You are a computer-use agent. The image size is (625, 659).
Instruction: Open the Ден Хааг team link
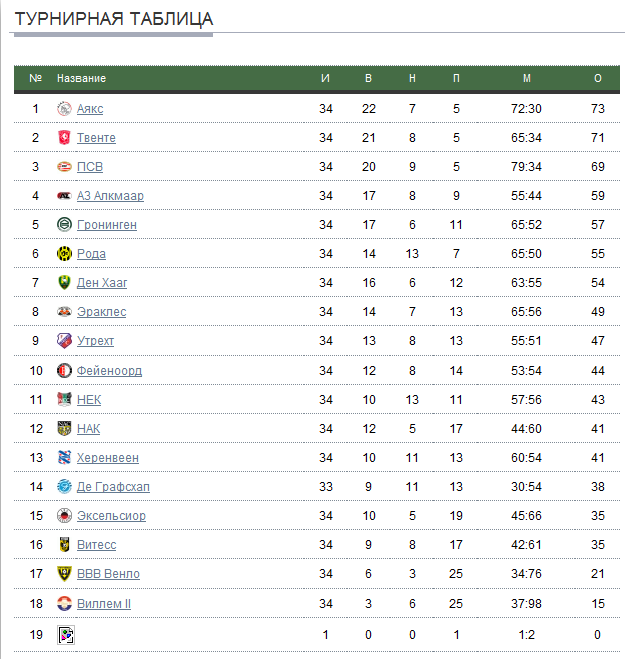(x=102, y=283)
